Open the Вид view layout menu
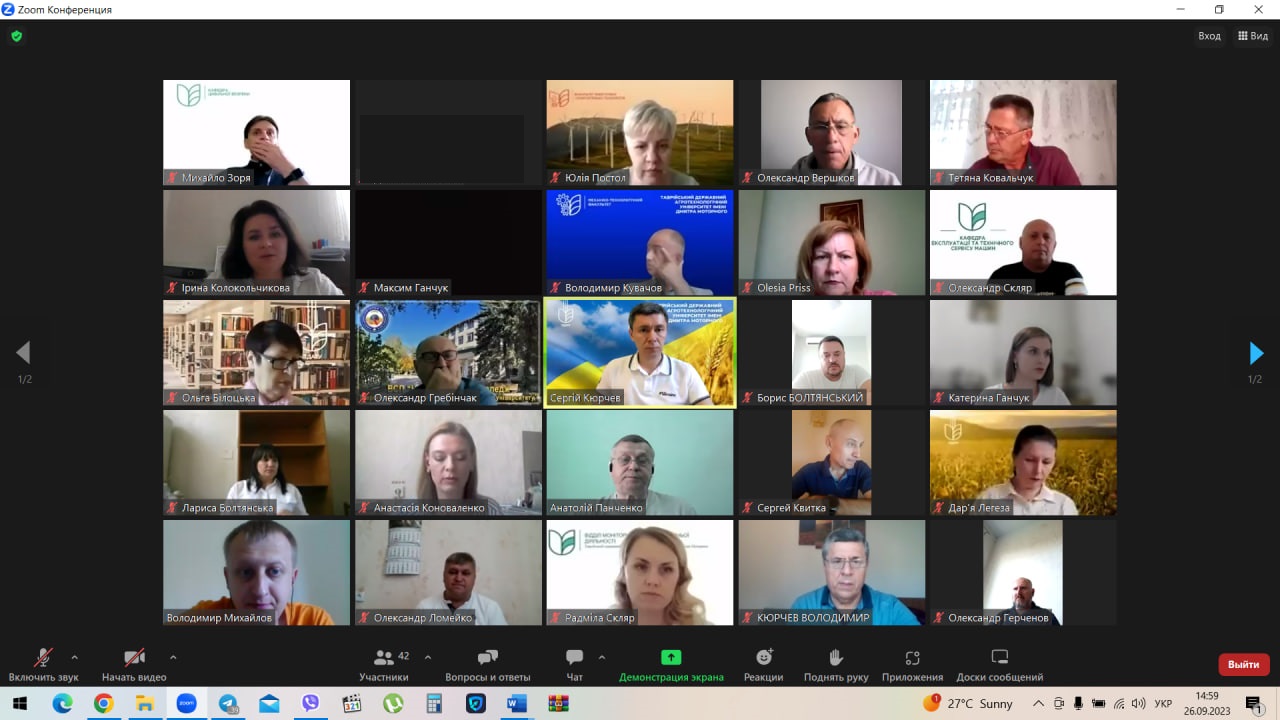This screenshot has width=1280, height=720. (1253, 36)
